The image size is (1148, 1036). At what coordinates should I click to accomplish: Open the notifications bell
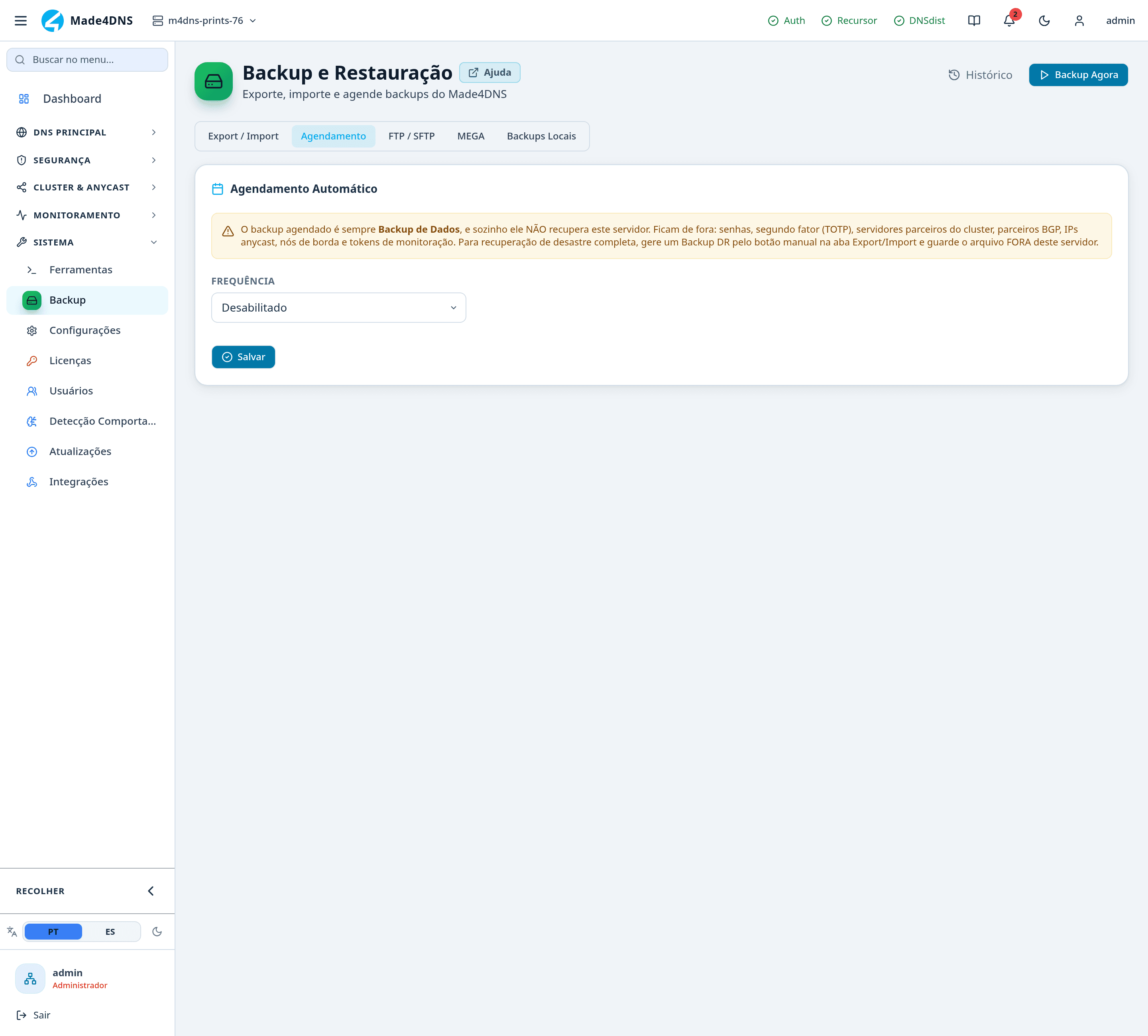tap(1009, 20)
